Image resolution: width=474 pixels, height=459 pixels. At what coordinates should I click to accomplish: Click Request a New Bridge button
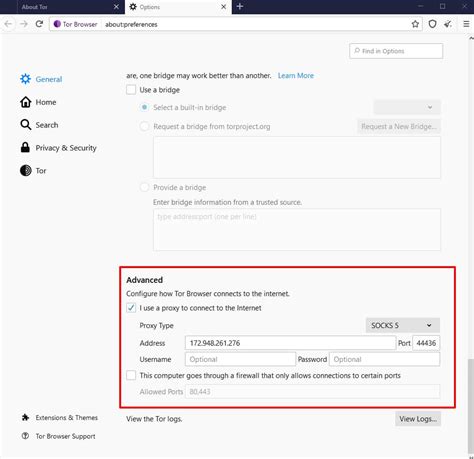click(x=399, y=127)
